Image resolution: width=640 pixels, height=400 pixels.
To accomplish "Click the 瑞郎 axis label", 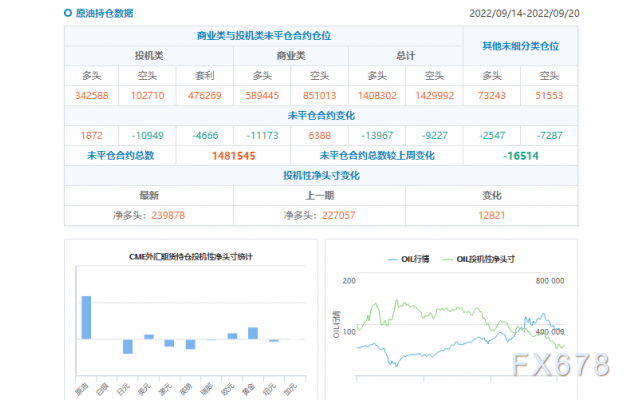I will 206,389.
